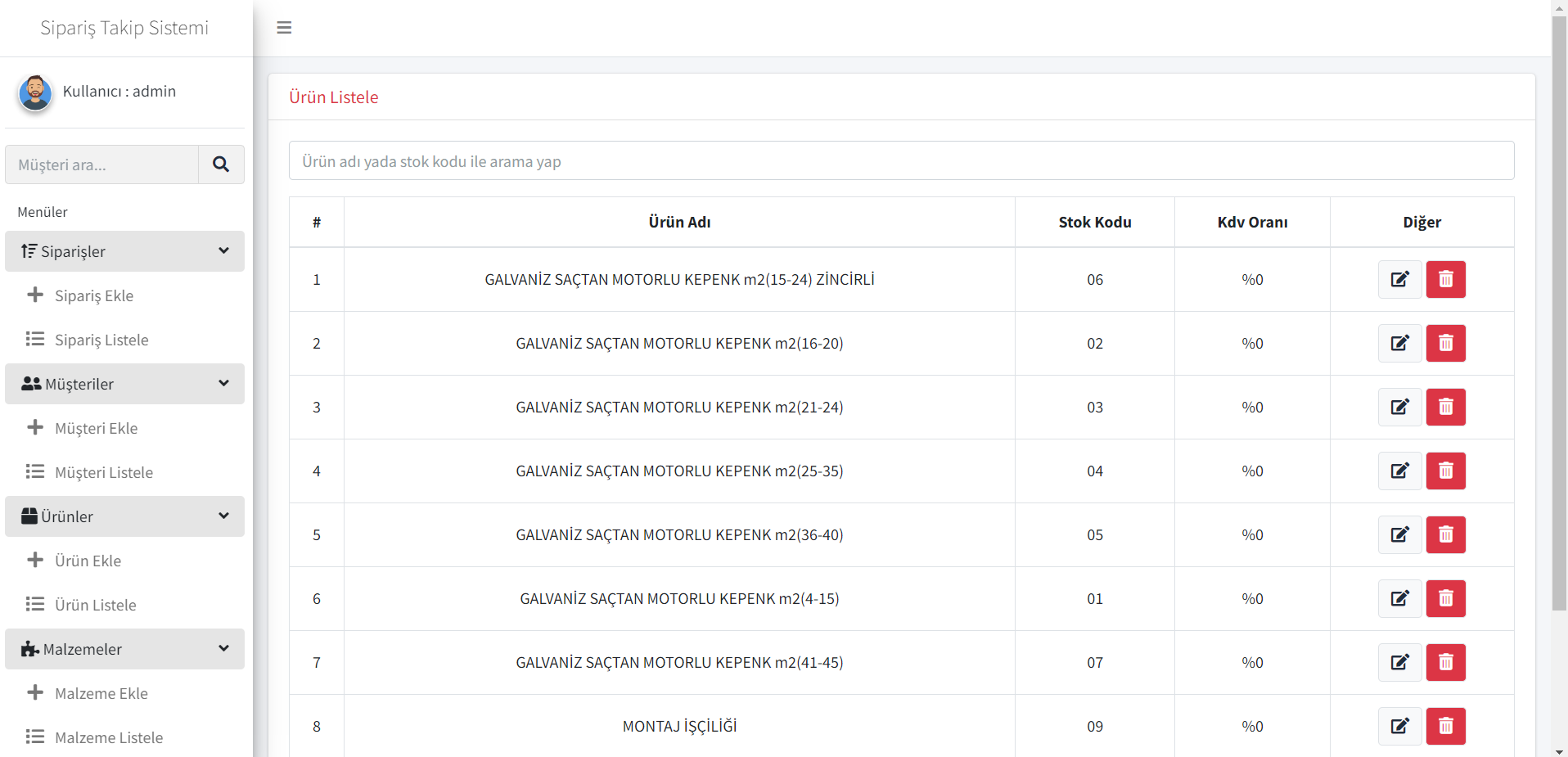Click the Sipariş Takip Sistemi title link

coord(124,28)
